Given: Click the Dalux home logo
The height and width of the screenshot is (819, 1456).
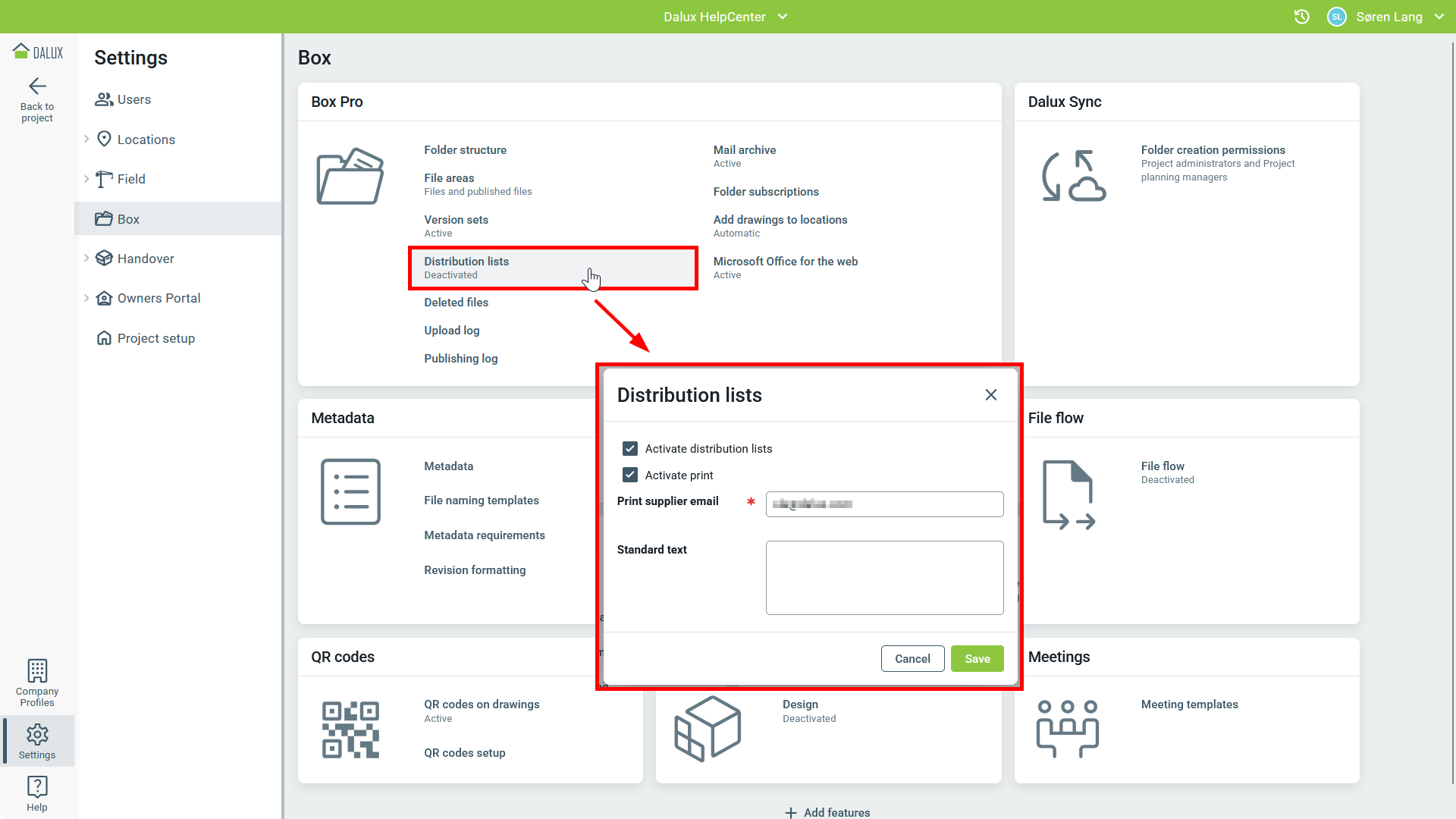Looking at the screenshot, I should click(37, 52).
